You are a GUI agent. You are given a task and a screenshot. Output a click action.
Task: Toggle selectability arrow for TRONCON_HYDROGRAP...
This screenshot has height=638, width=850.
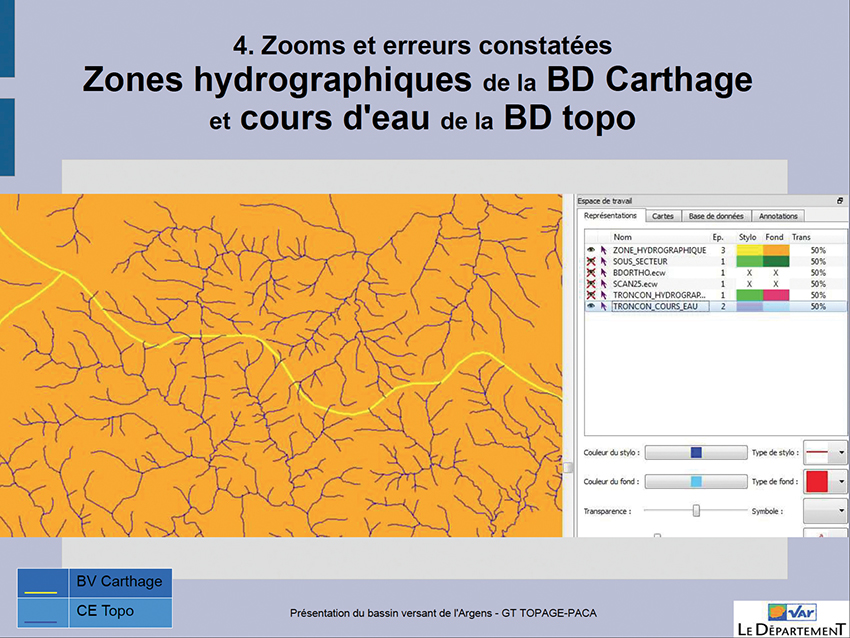coord(603,295)
